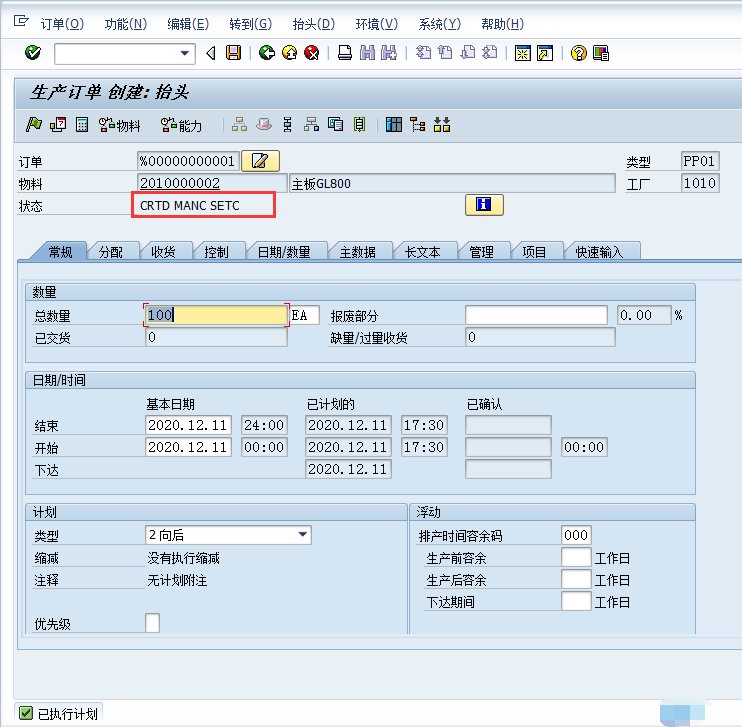Open the 抬头(D) menu
The width and height of the screenshot is (742, 727).
tap(313, 24)
